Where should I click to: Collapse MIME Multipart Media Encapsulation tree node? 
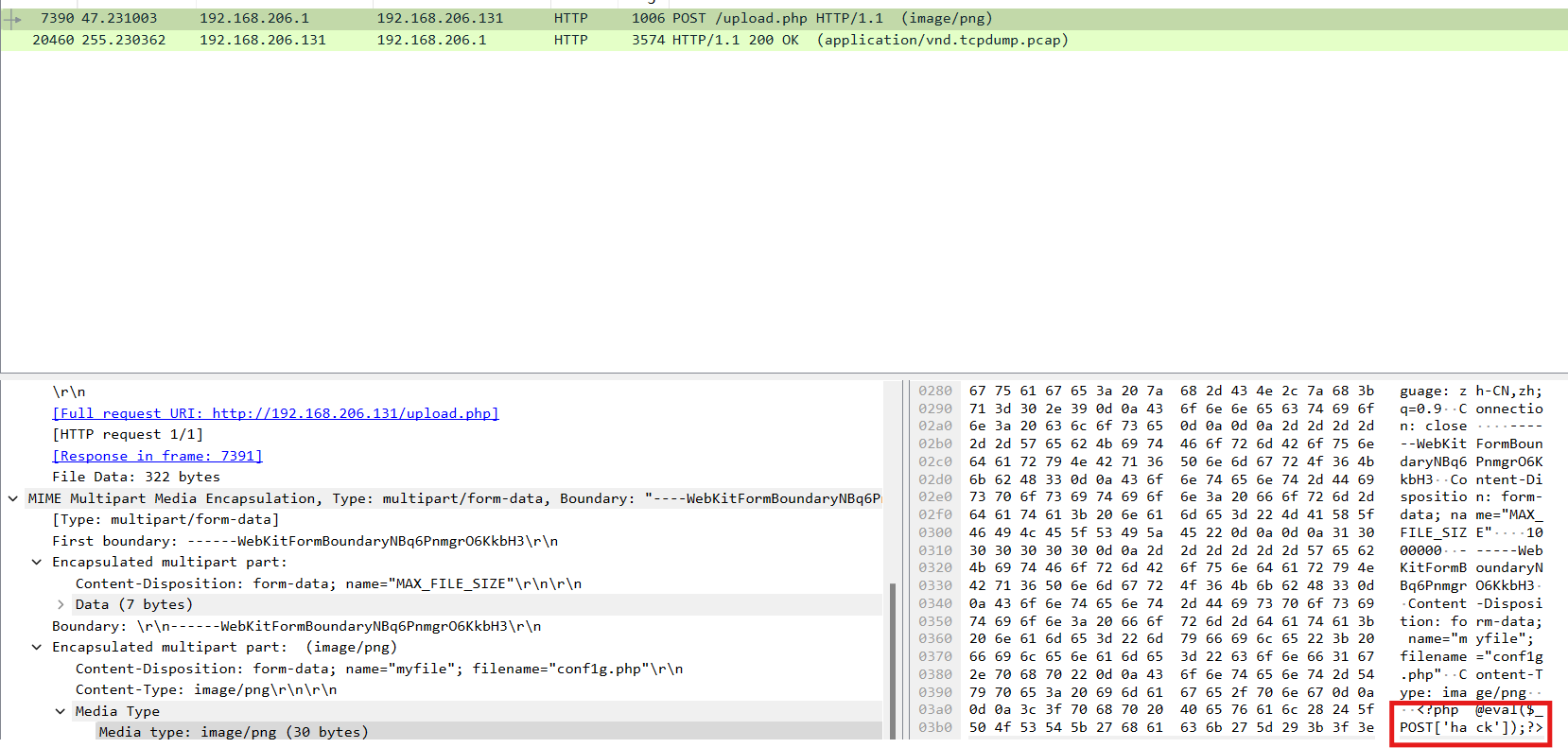pyautogui.click(x=13, y=498)
